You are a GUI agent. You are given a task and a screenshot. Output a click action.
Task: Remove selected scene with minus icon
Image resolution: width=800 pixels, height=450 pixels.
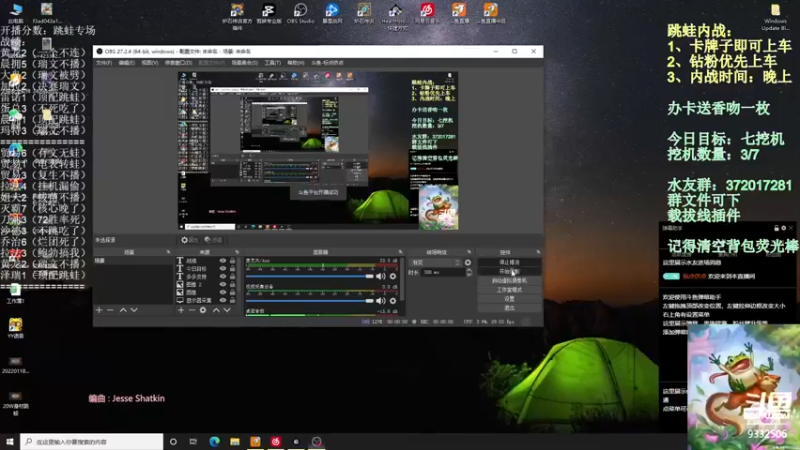tap(110, 310)
